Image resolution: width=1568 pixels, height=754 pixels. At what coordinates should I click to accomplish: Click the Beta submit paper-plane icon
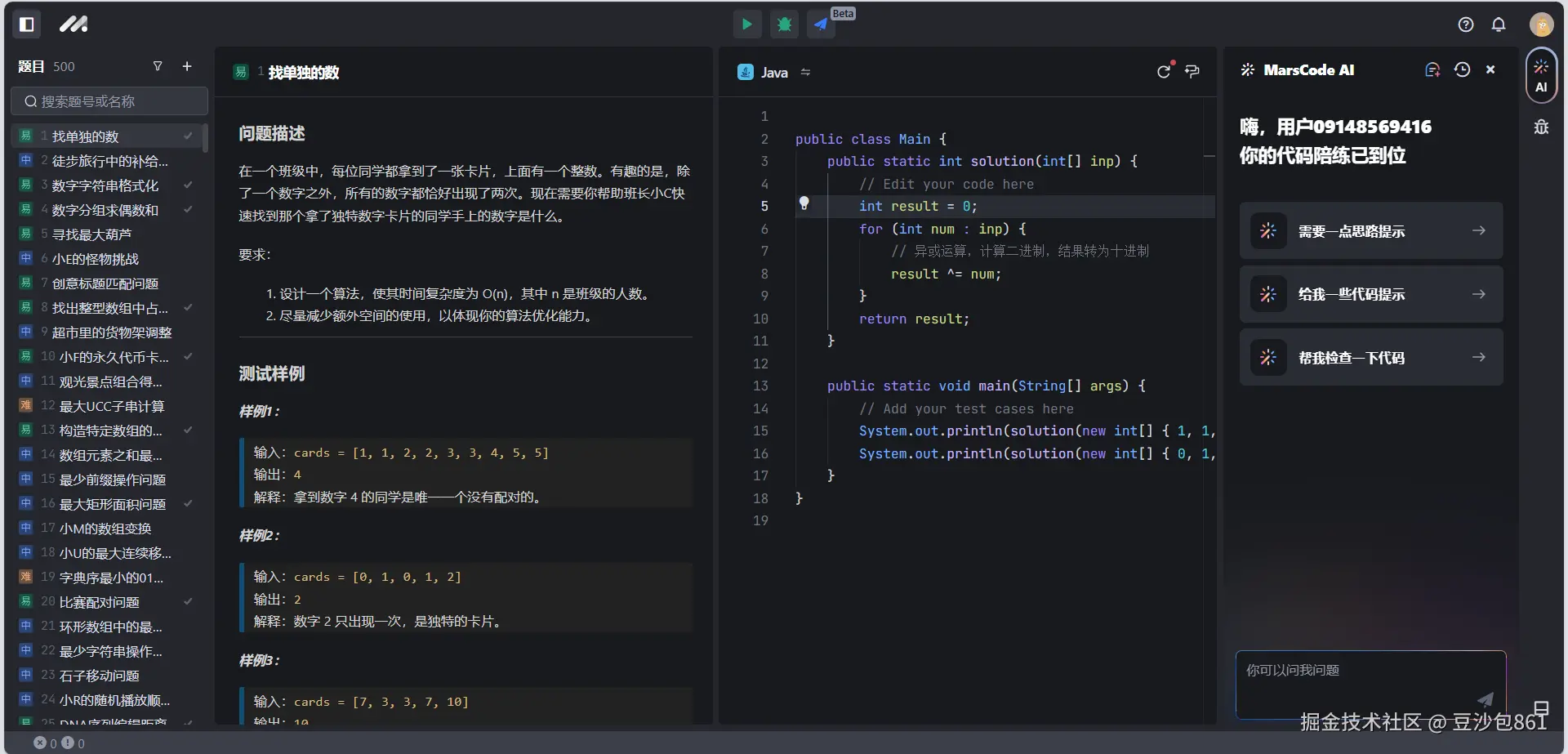[821, 25]
